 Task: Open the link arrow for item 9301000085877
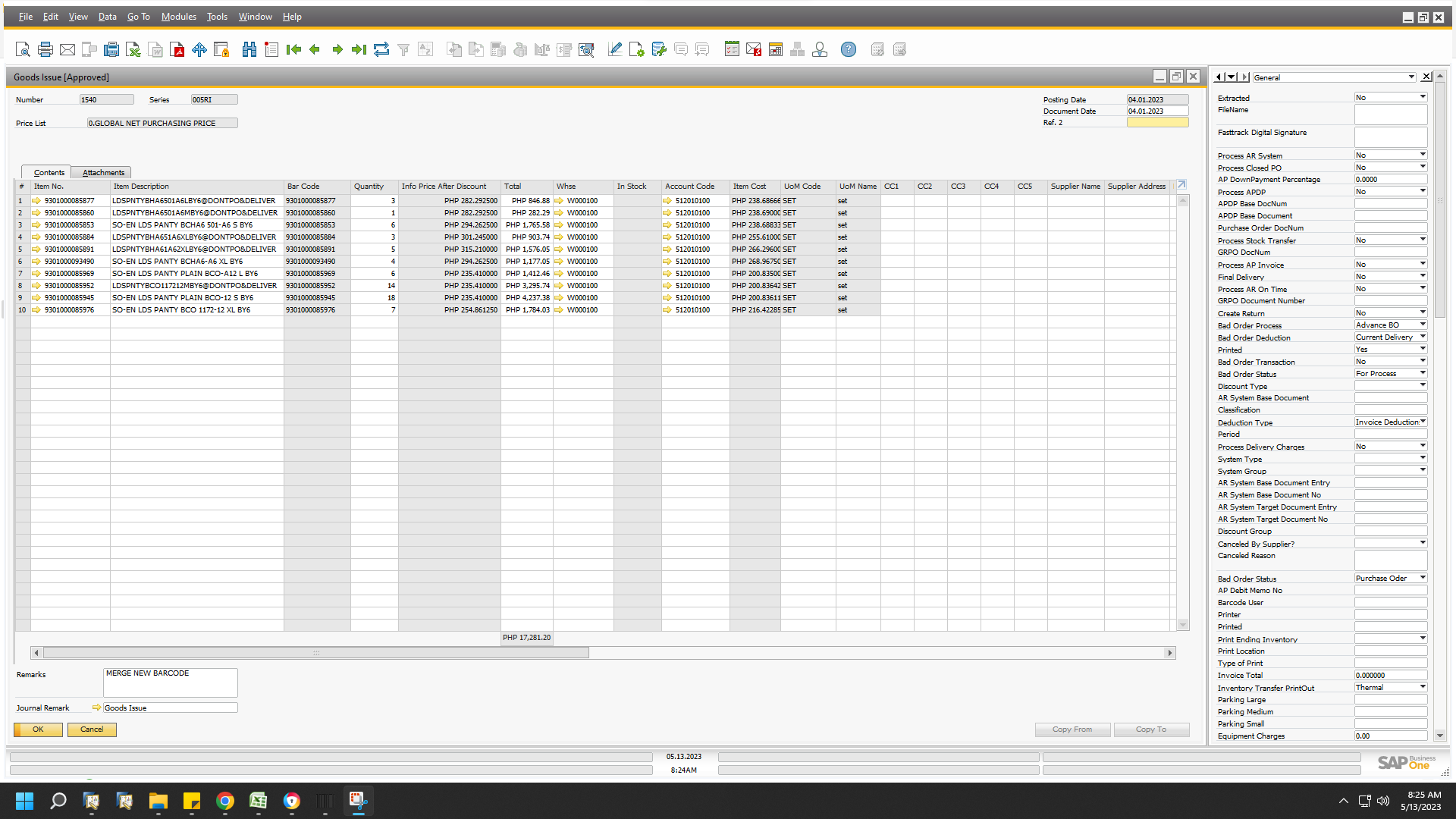(x=36, y=201)
